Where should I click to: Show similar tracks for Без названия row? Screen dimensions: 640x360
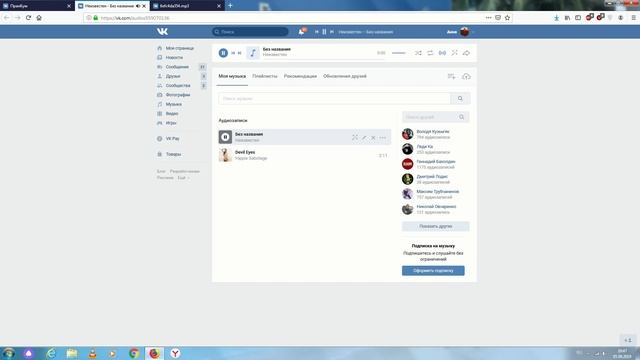tap(355, 138)
